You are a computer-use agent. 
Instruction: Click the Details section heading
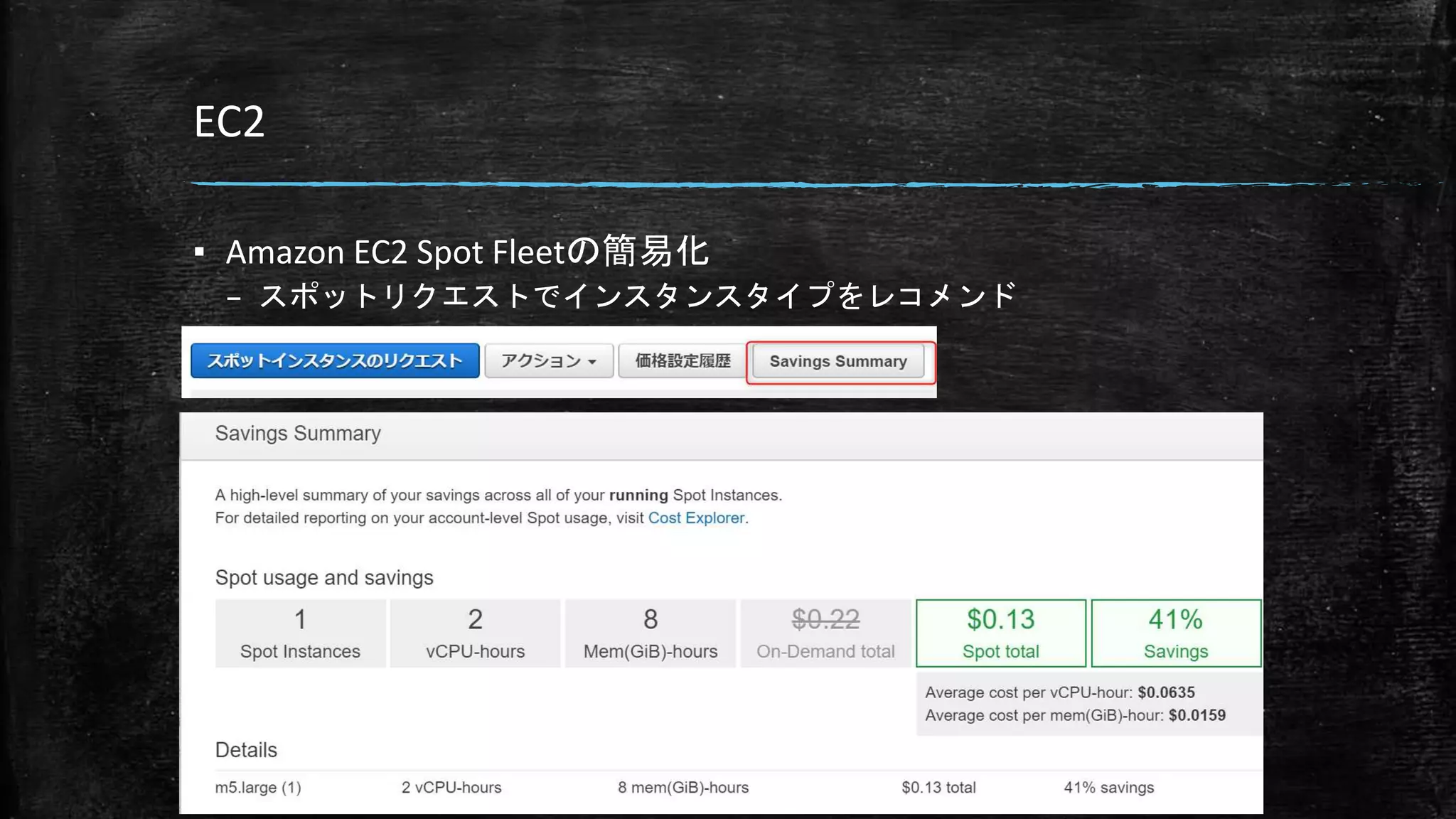pyautogui.click(x=246, y=750)
